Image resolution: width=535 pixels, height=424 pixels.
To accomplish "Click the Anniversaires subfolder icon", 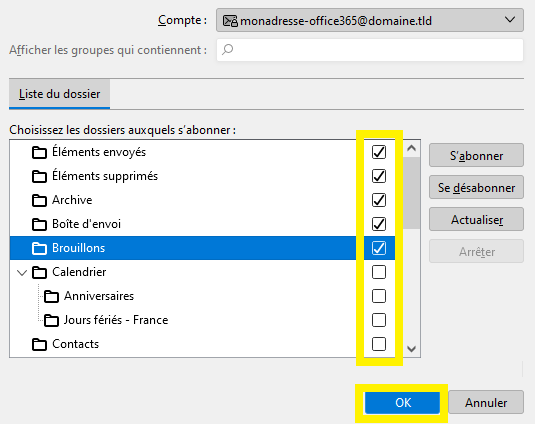I will pyautogui.click(x=51, y=296).
